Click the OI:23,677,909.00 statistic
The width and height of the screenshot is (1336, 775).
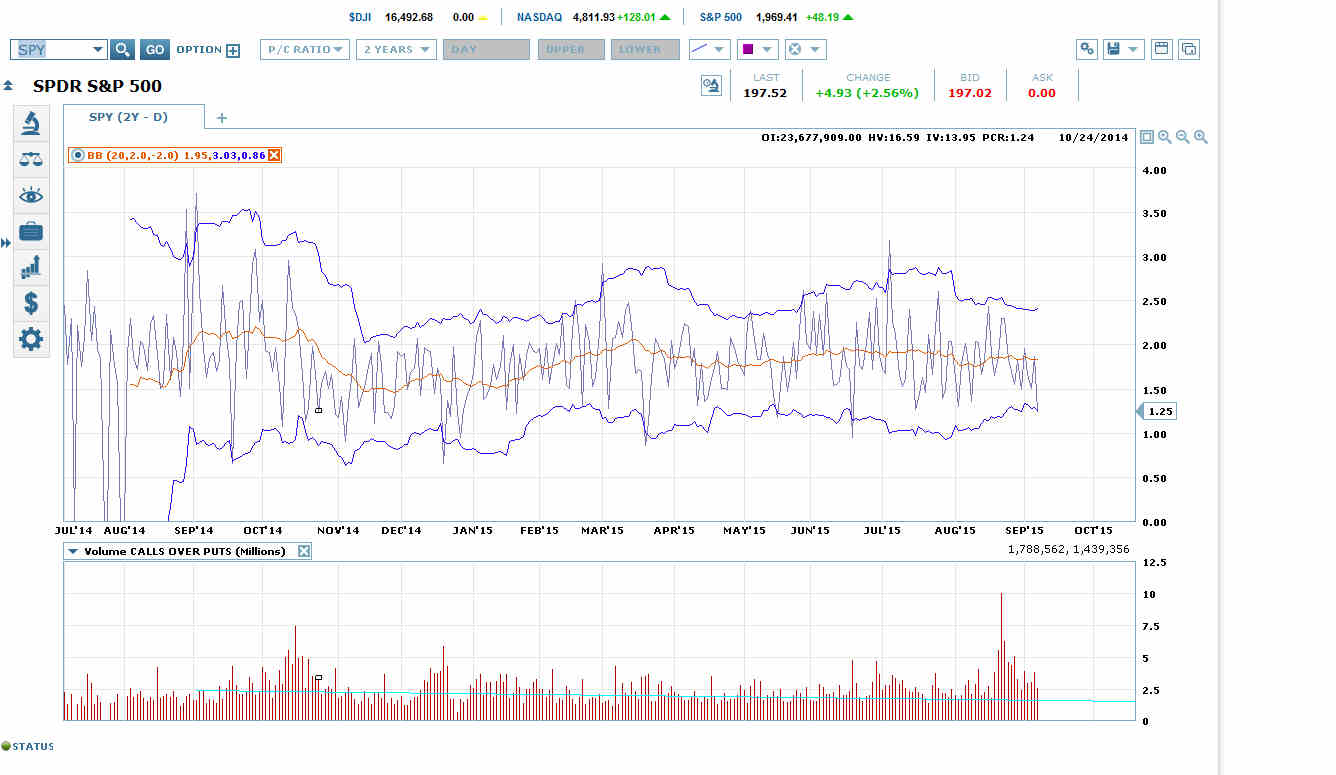point(811,137)
